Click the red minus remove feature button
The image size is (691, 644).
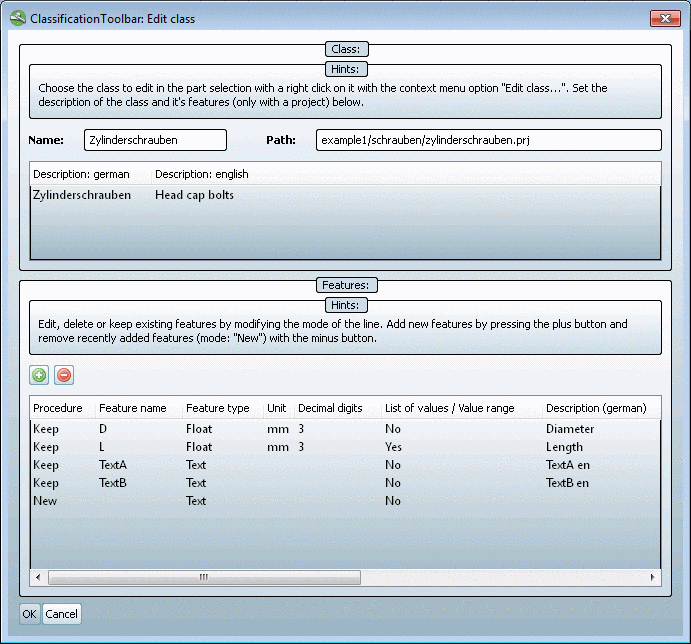point(64,375)
